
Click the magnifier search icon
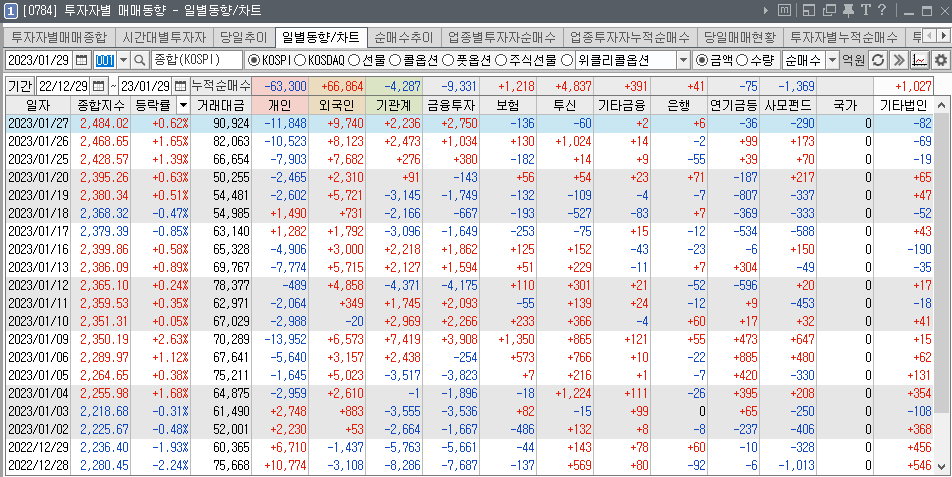pos(140,60)
